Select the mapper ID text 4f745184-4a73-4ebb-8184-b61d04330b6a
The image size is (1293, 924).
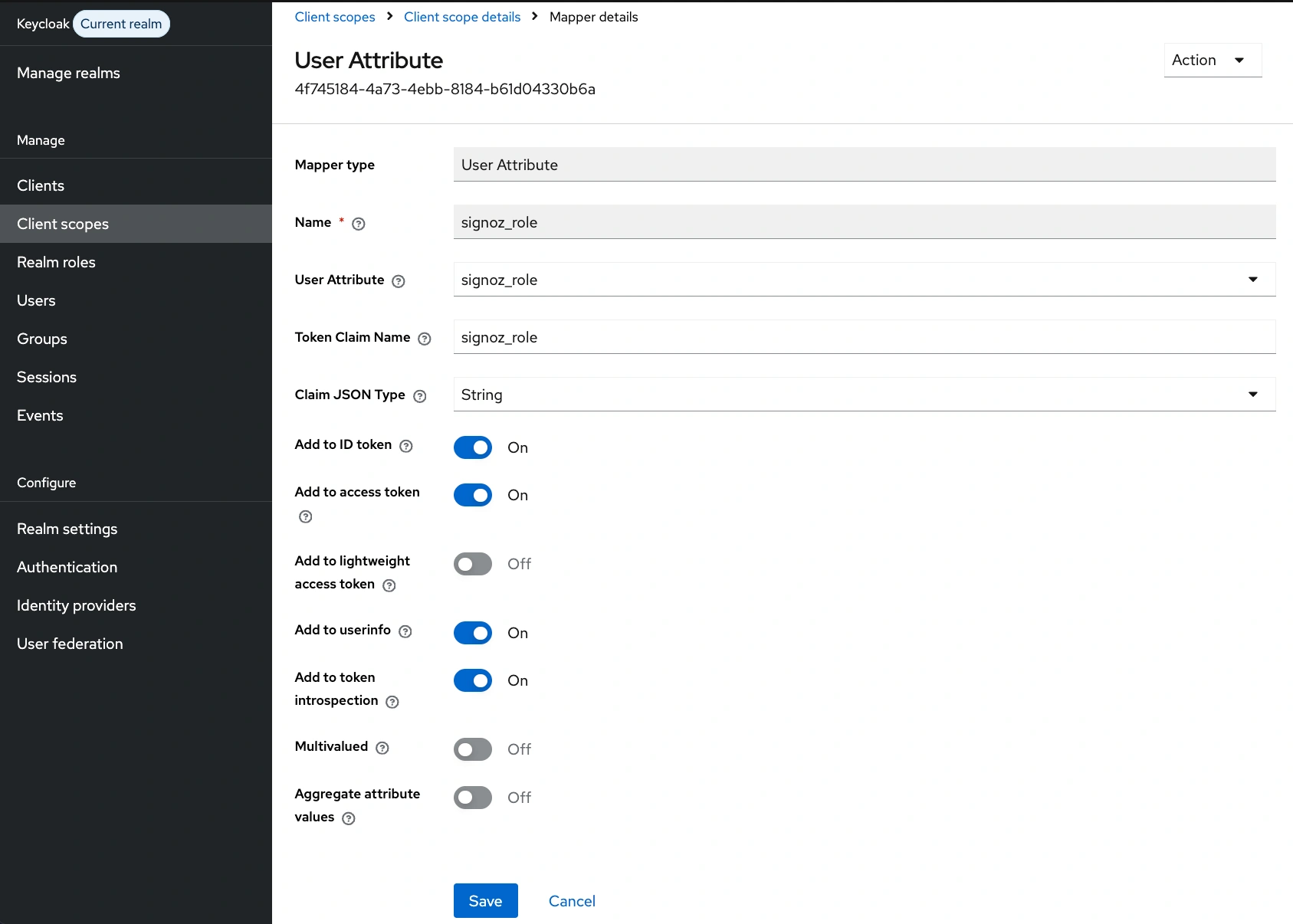tap(445, 89)
